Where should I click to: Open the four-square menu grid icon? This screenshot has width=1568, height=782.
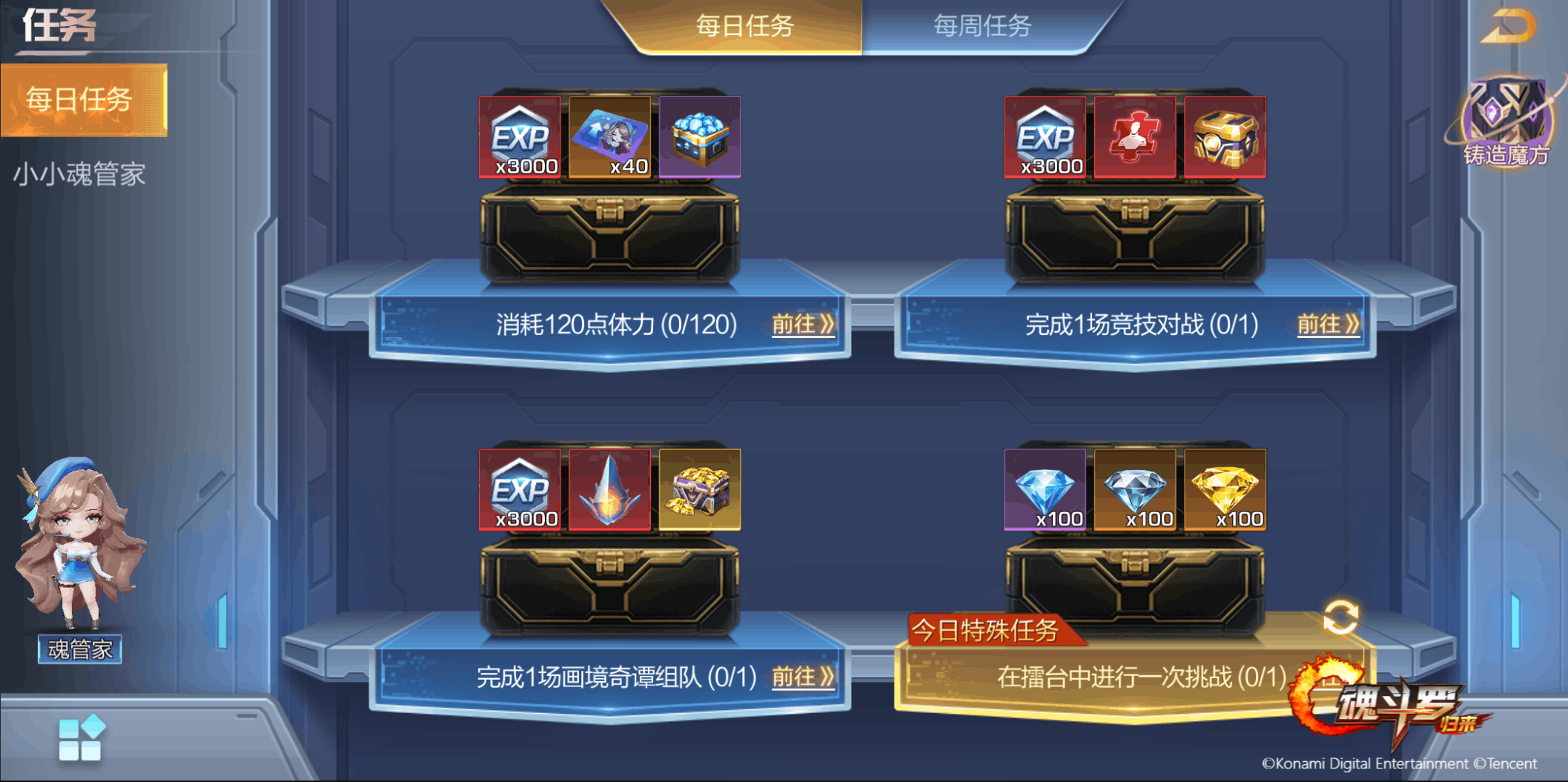pos(81,738)
